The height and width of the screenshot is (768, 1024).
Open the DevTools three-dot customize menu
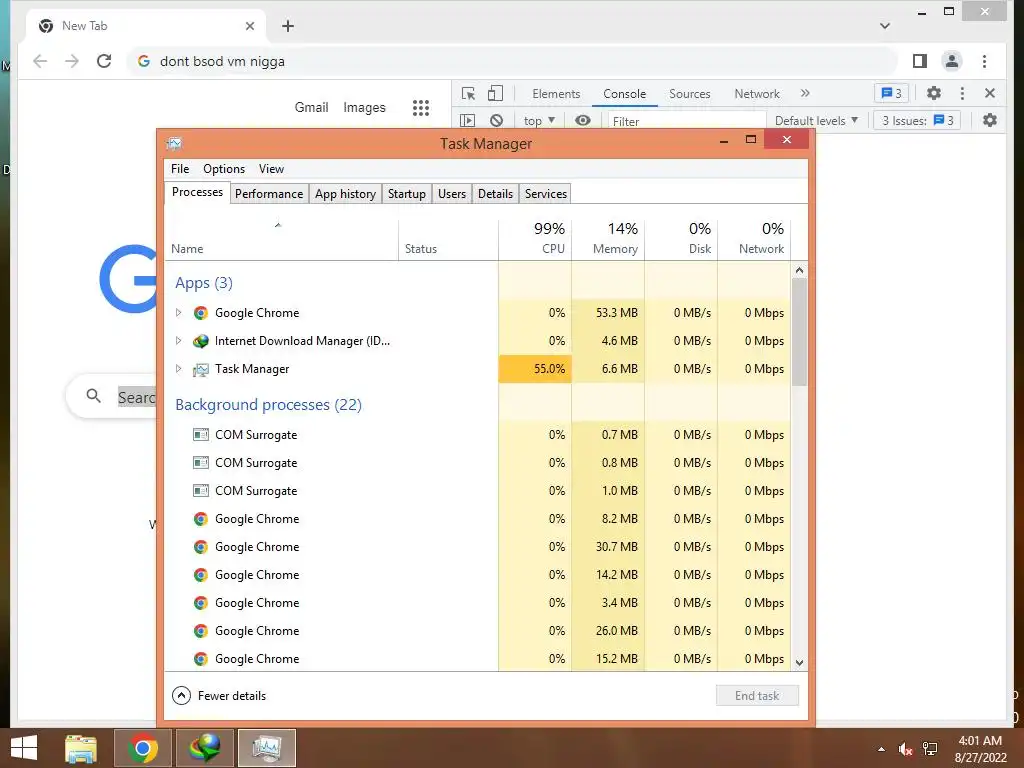point(962,93)
